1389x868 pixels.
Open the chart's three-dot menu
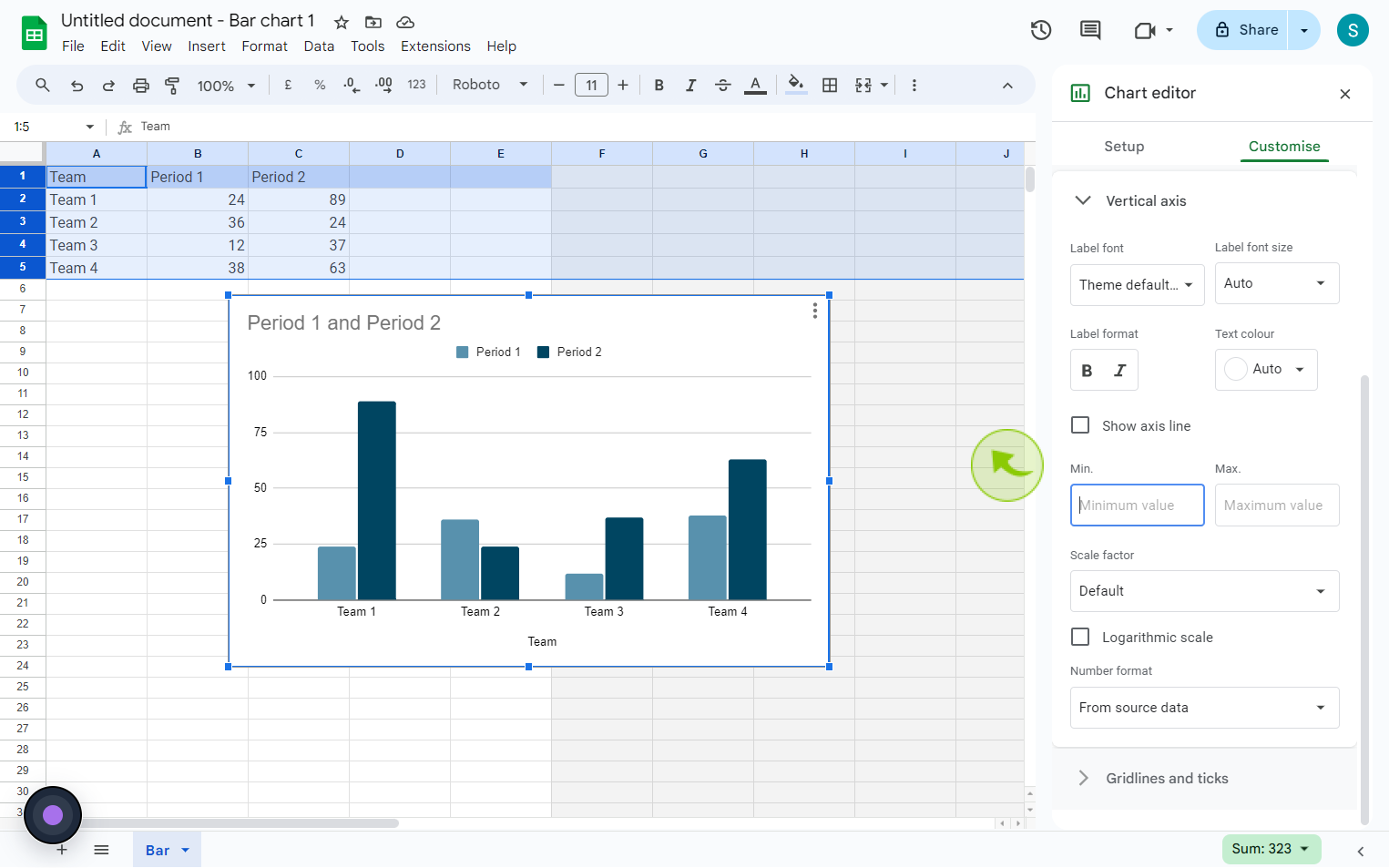point(815,311)
